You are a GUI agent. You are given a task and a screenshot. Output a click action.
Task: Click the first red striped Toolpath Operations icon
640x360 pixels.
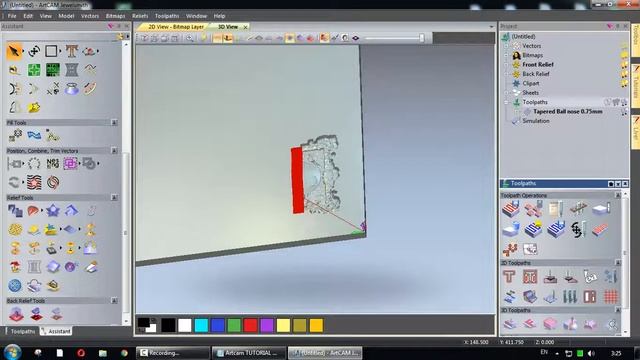tap(511, 209)
